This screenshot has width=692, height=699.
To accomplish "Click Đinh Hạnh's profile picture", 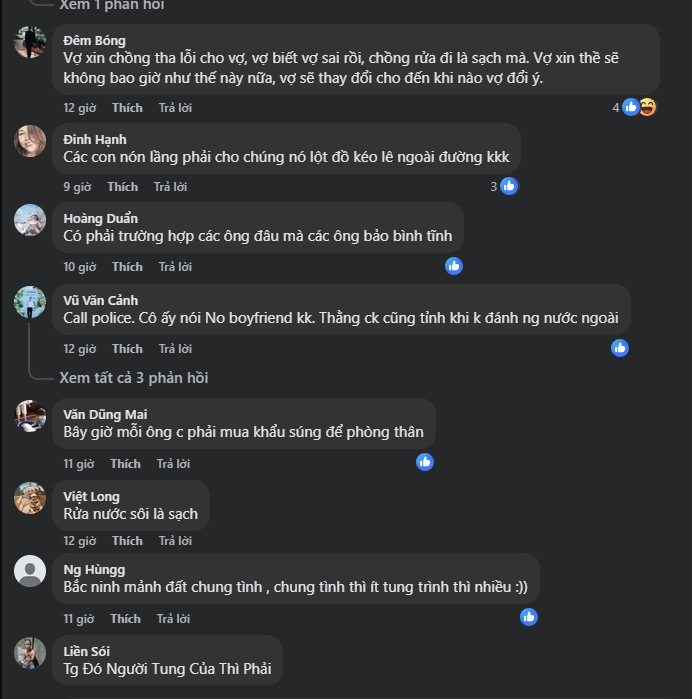I will 30,141.
